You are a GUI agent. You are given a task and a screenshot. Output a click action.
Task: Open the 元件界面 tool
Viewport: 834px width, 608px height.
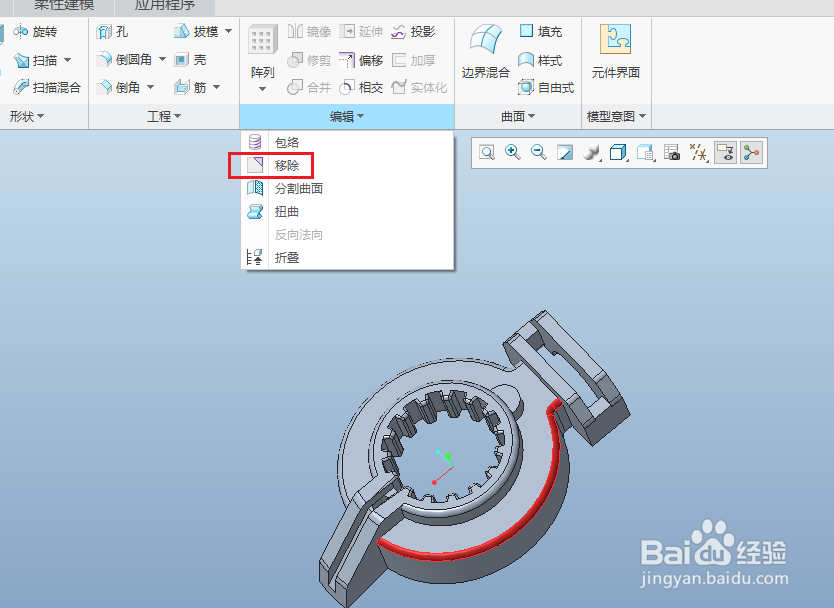(615, 51)
